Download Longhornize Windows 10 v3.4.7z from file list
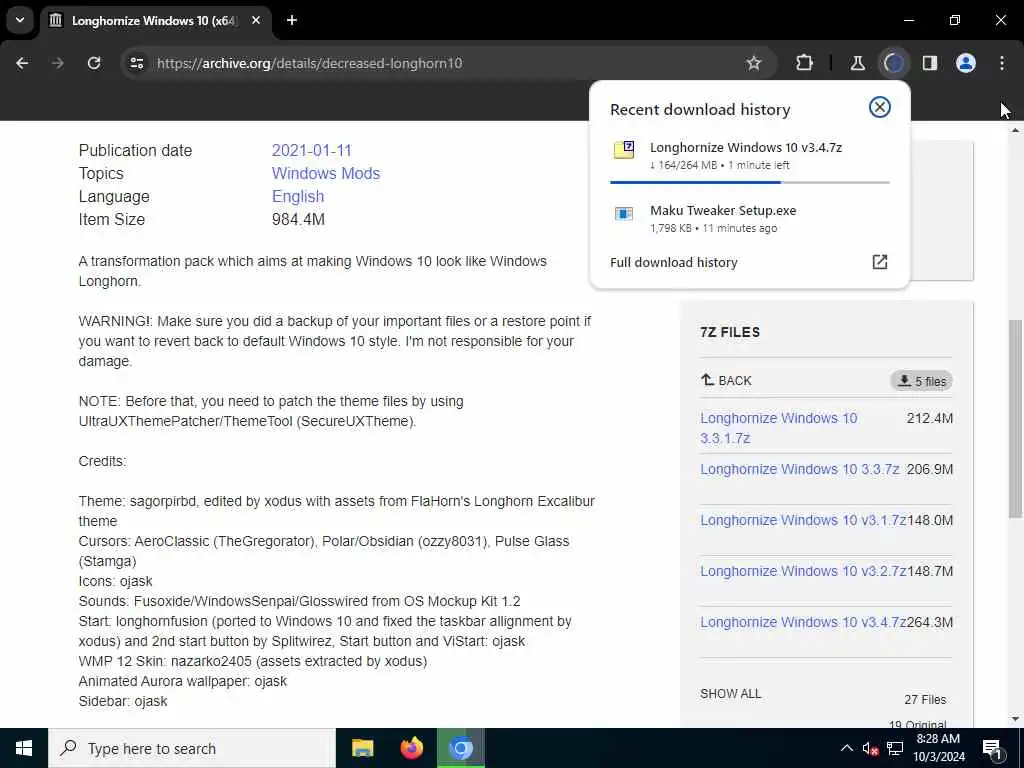The image size is (1024, 768). [803, 622]
